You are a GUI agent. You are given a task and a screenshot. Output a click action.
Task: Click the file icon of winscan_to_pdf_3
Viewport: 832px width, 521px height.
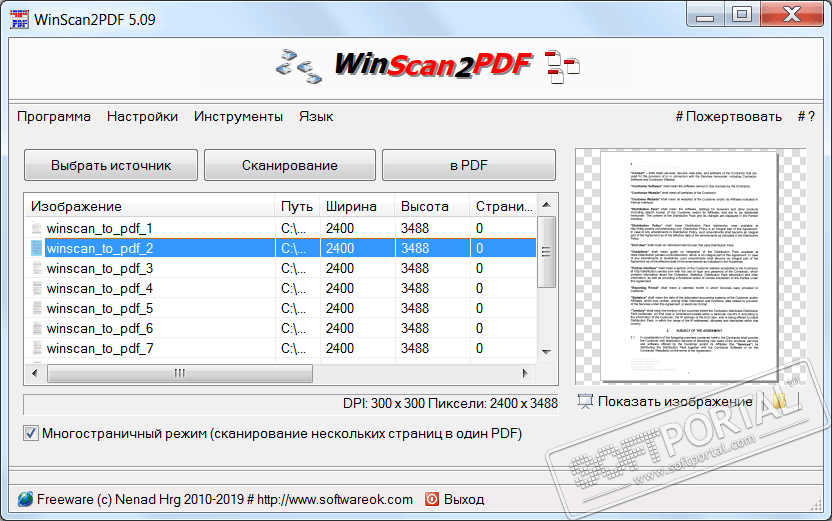click(x=37, y=268)
